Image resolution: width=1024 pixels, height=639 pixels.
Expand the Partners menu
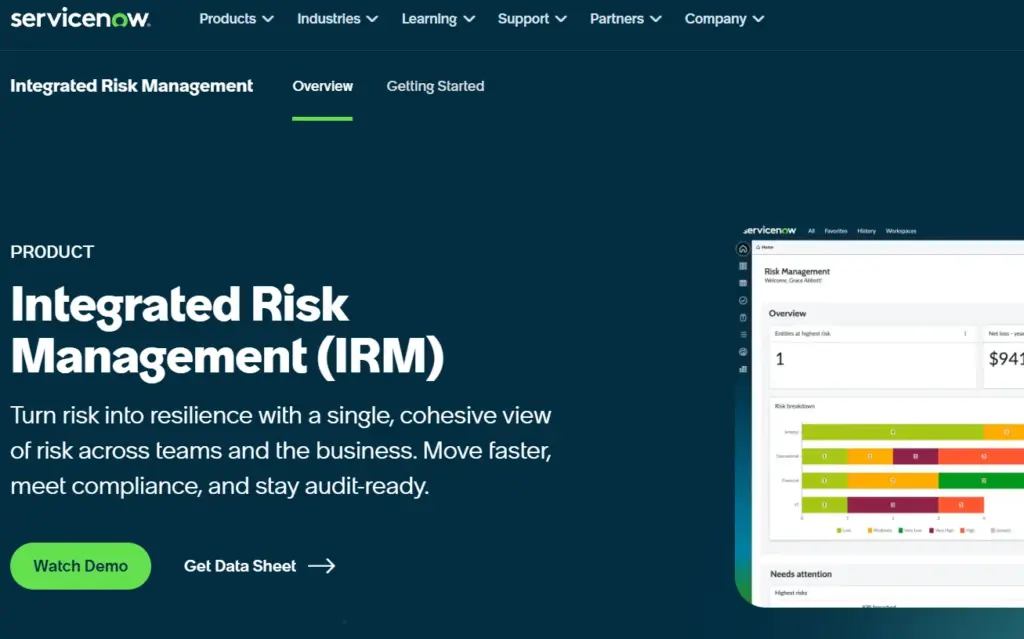click(626, 19)
